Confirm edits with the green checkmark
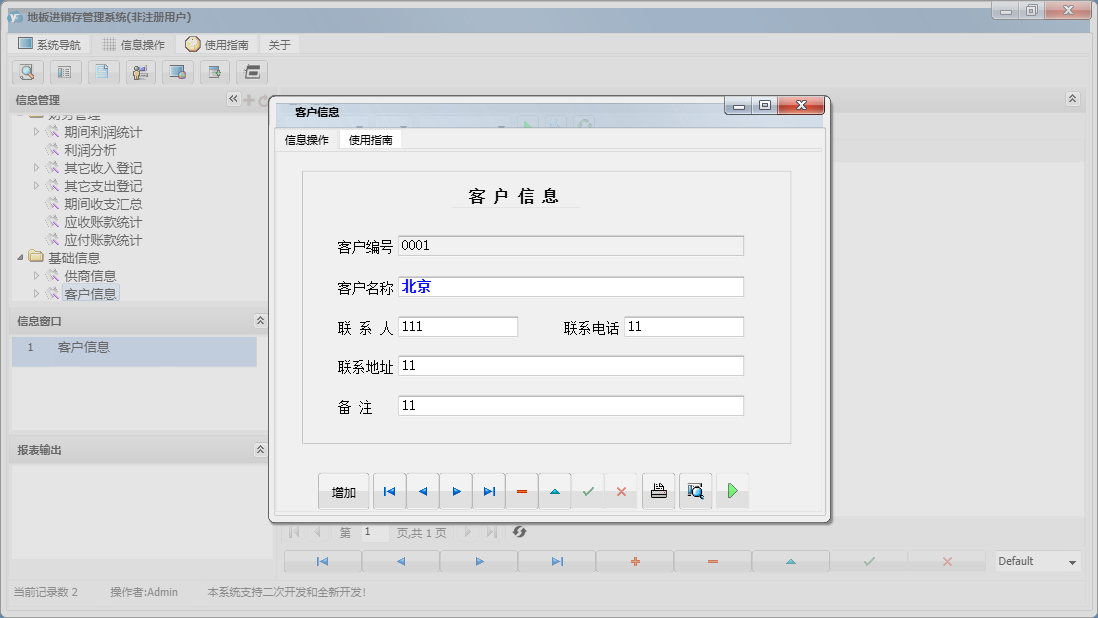Viewport: 1098px width, 618px height. tap(589, 491)
